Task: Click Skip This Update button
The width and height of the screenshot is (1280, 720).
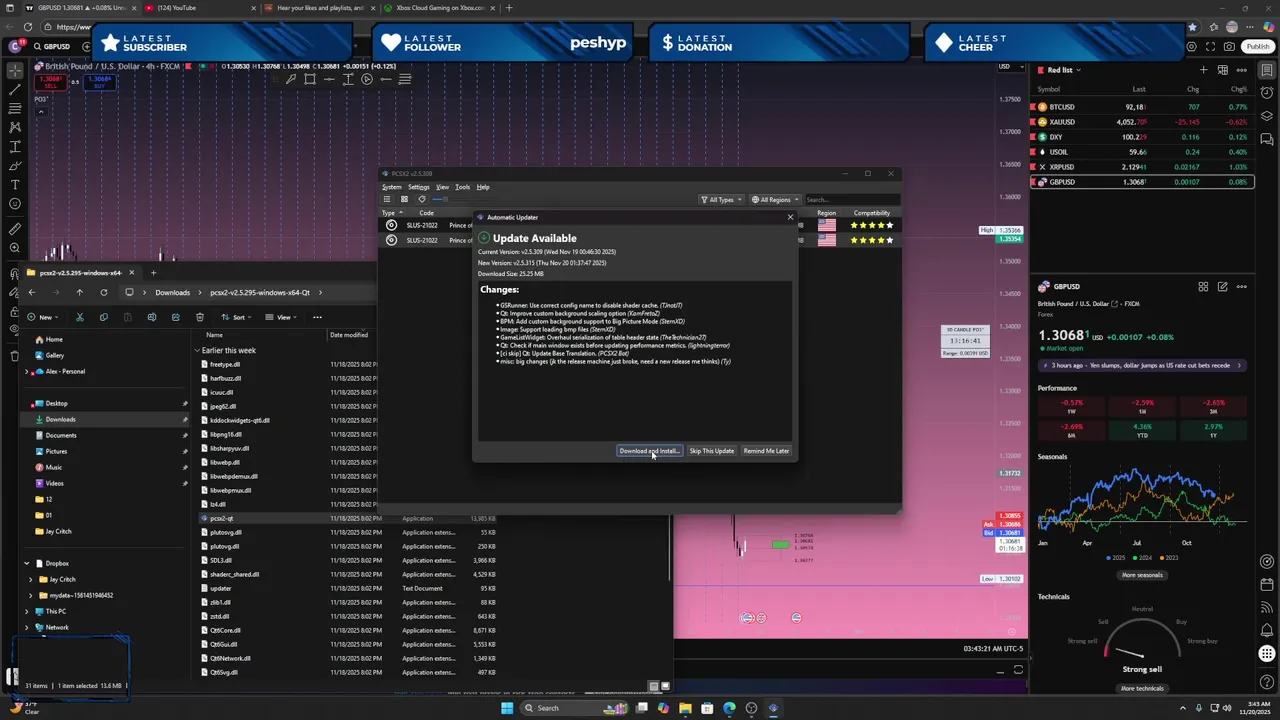Action: pos(711,451)
